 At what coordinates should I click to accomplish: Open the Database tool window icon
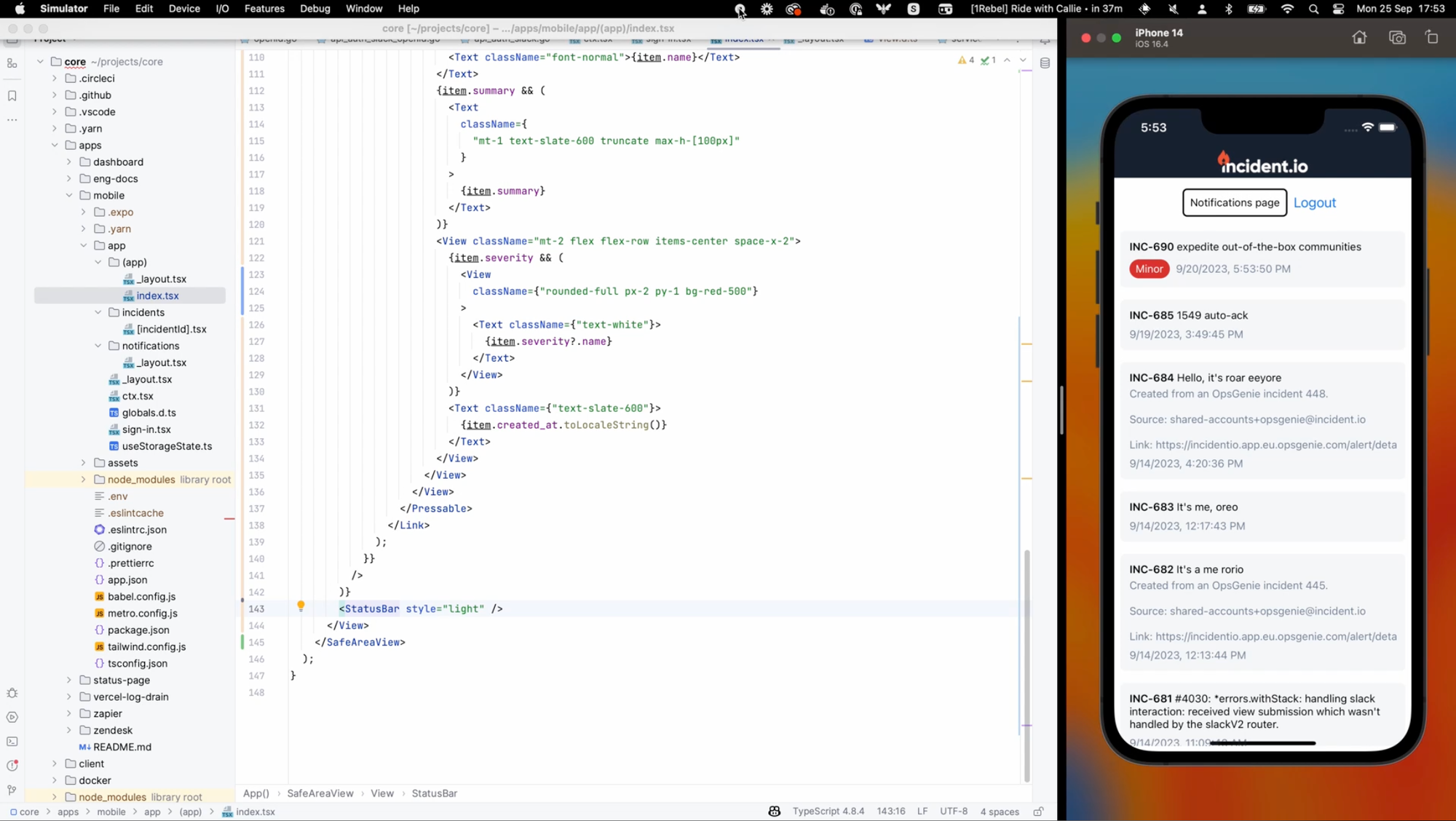click(1045, 63)
